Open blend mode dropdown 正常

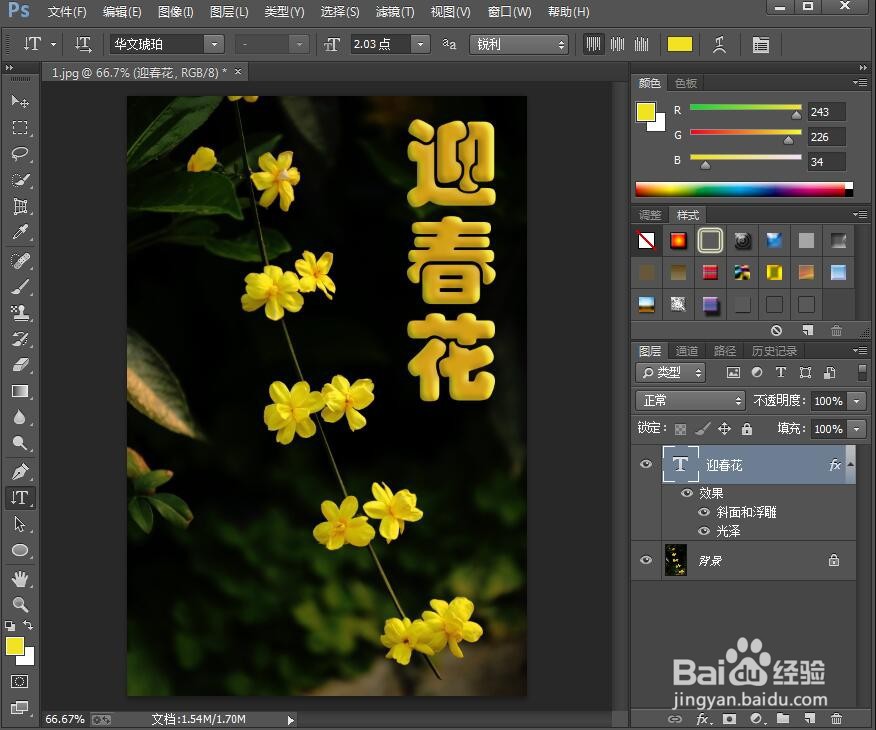click(x=691, y=400)
